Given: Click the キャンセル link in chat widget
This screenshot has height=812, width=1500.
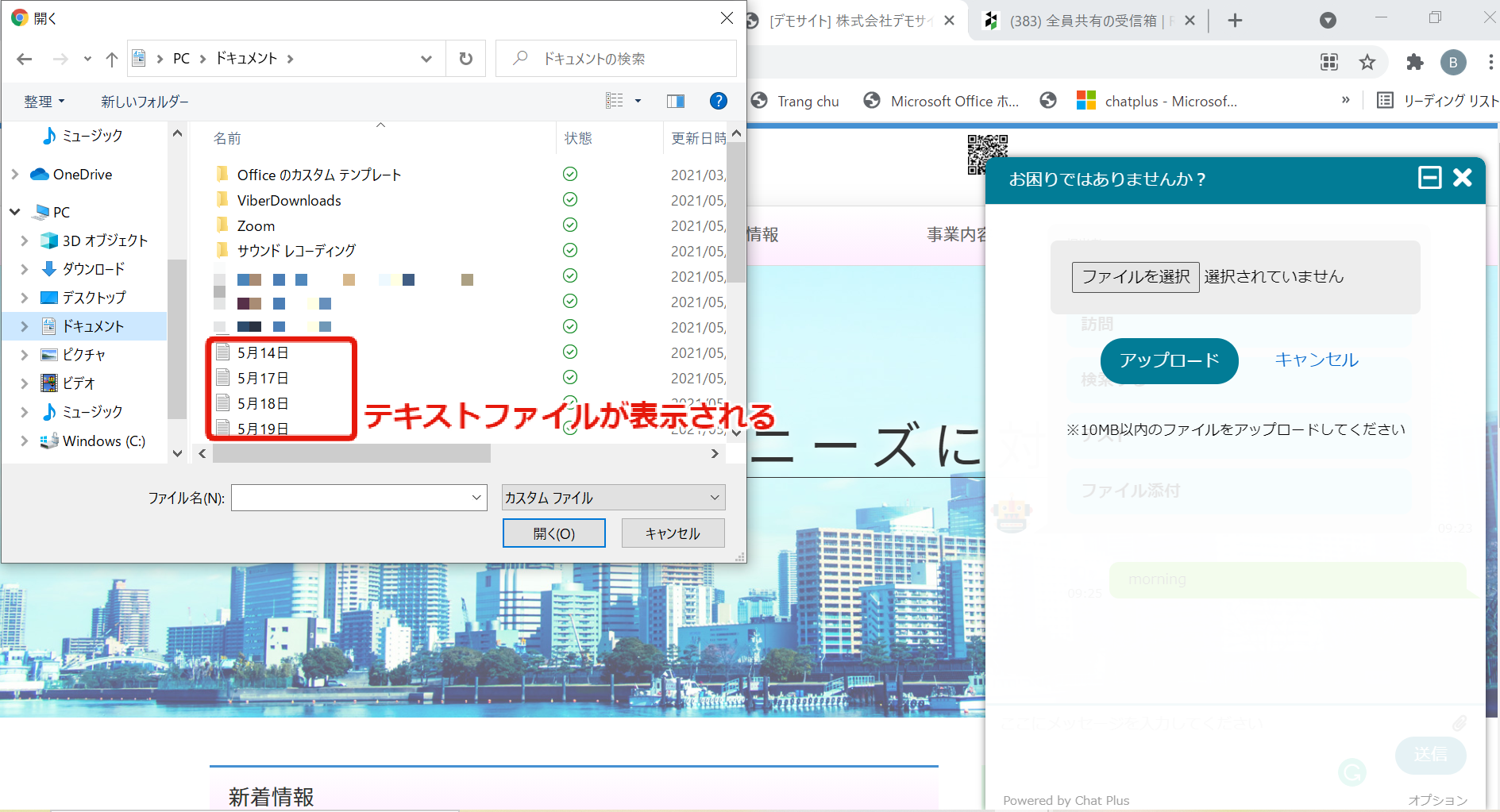Looking at the screenshot, I should click(x=1316, y=360).
